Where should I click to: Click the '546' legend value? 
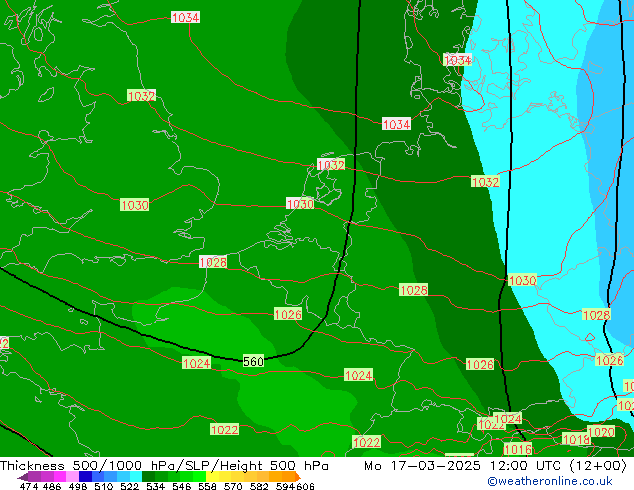pyautogui.click(x=181, y=486)
